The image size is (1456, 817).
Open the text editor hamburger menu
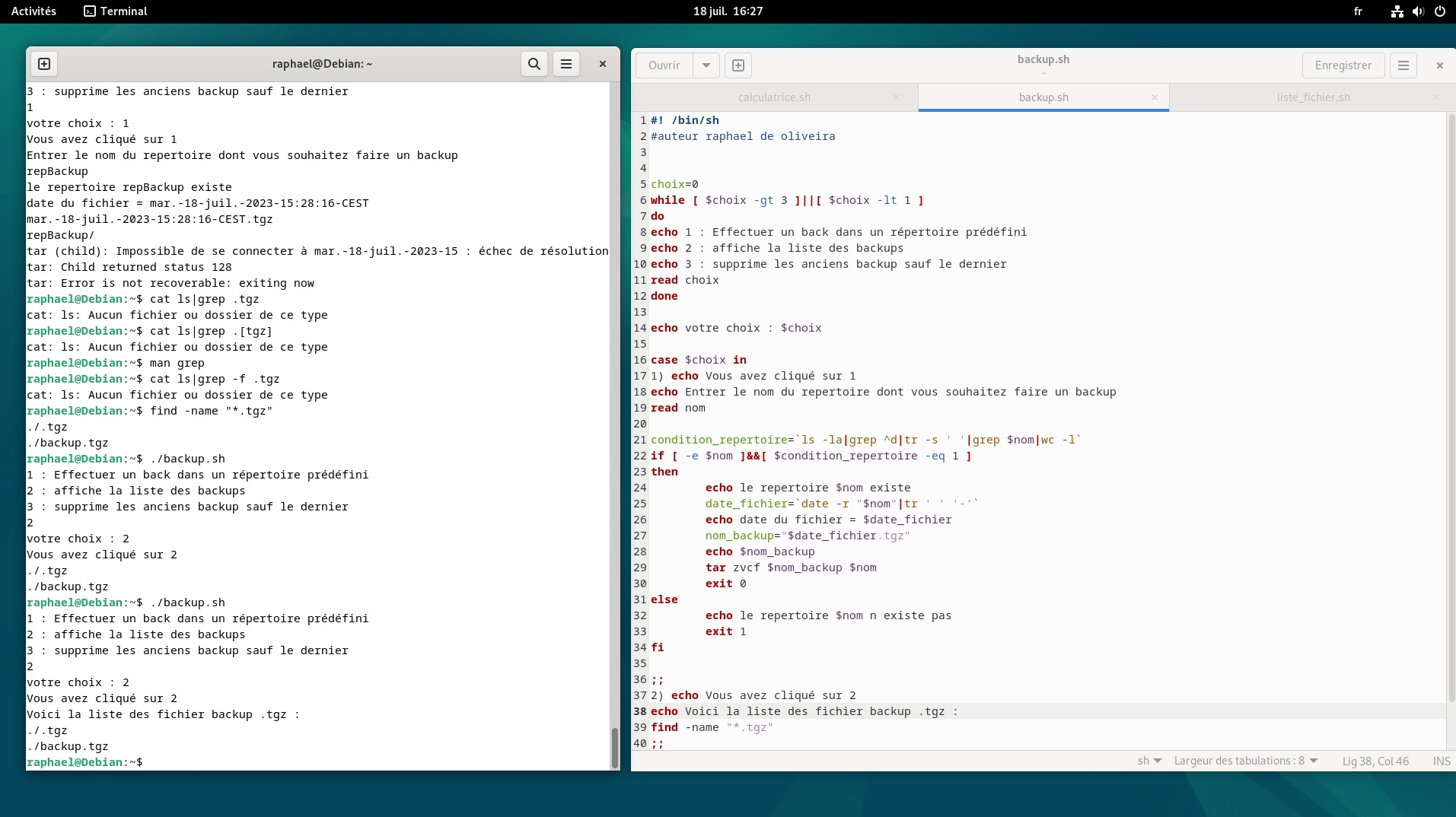[1403, 65]
